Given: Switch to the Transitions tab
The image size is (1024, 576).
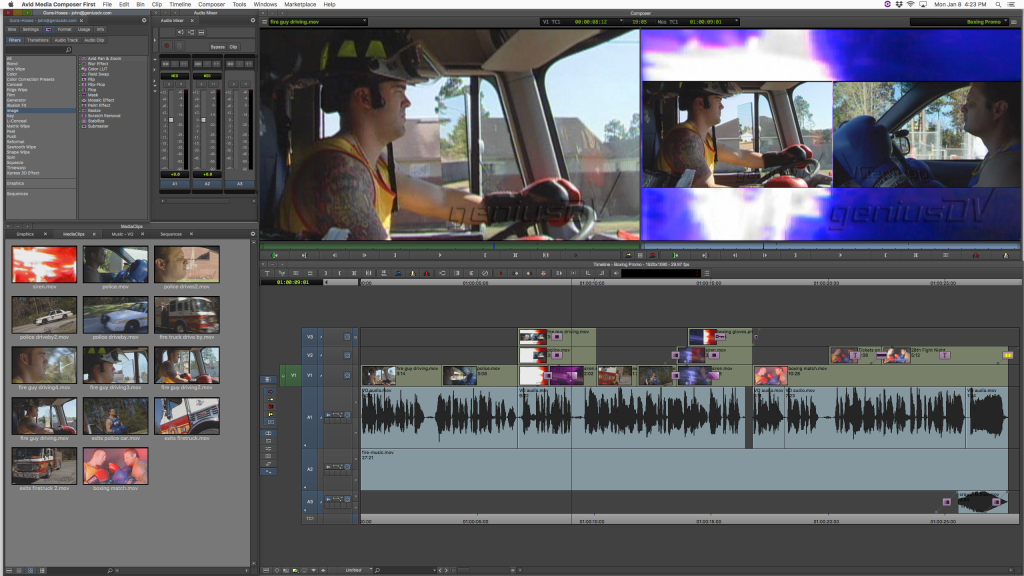Looking at the screenshot, I should (x=37, y=40).
